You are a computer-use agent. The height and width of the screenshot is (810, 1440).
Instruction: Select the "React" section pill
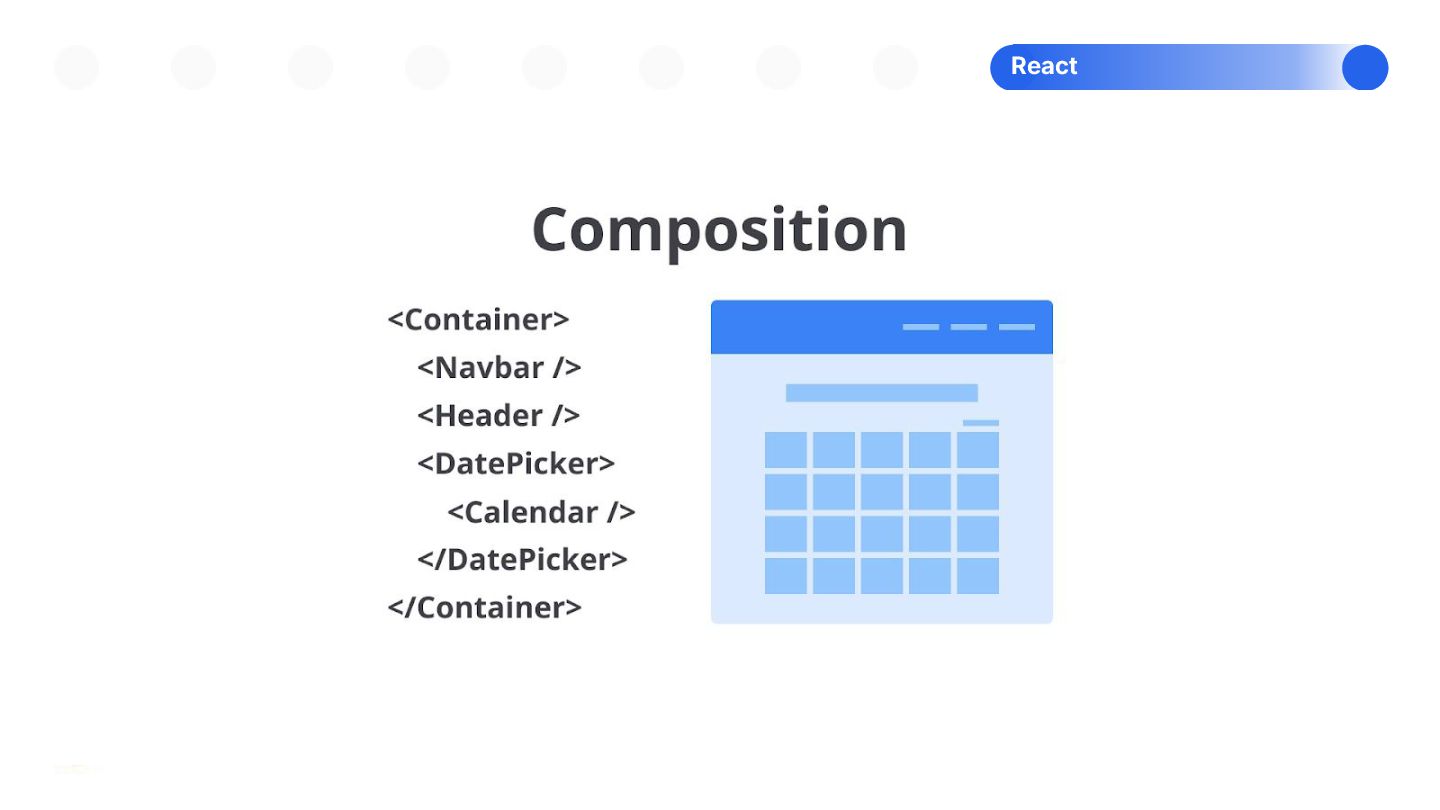coord(1189,67)
